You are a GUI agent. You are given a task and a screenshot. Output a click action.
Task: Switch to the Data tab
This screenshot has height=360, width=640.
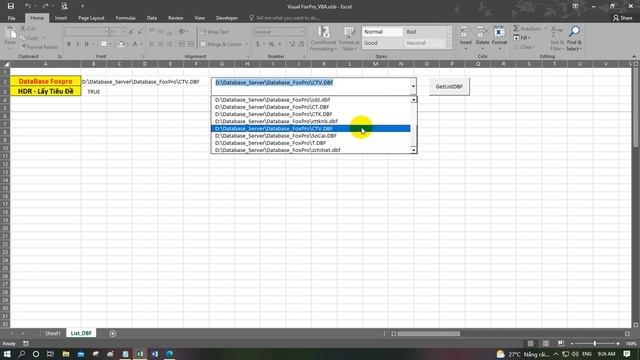coord(152,18)
